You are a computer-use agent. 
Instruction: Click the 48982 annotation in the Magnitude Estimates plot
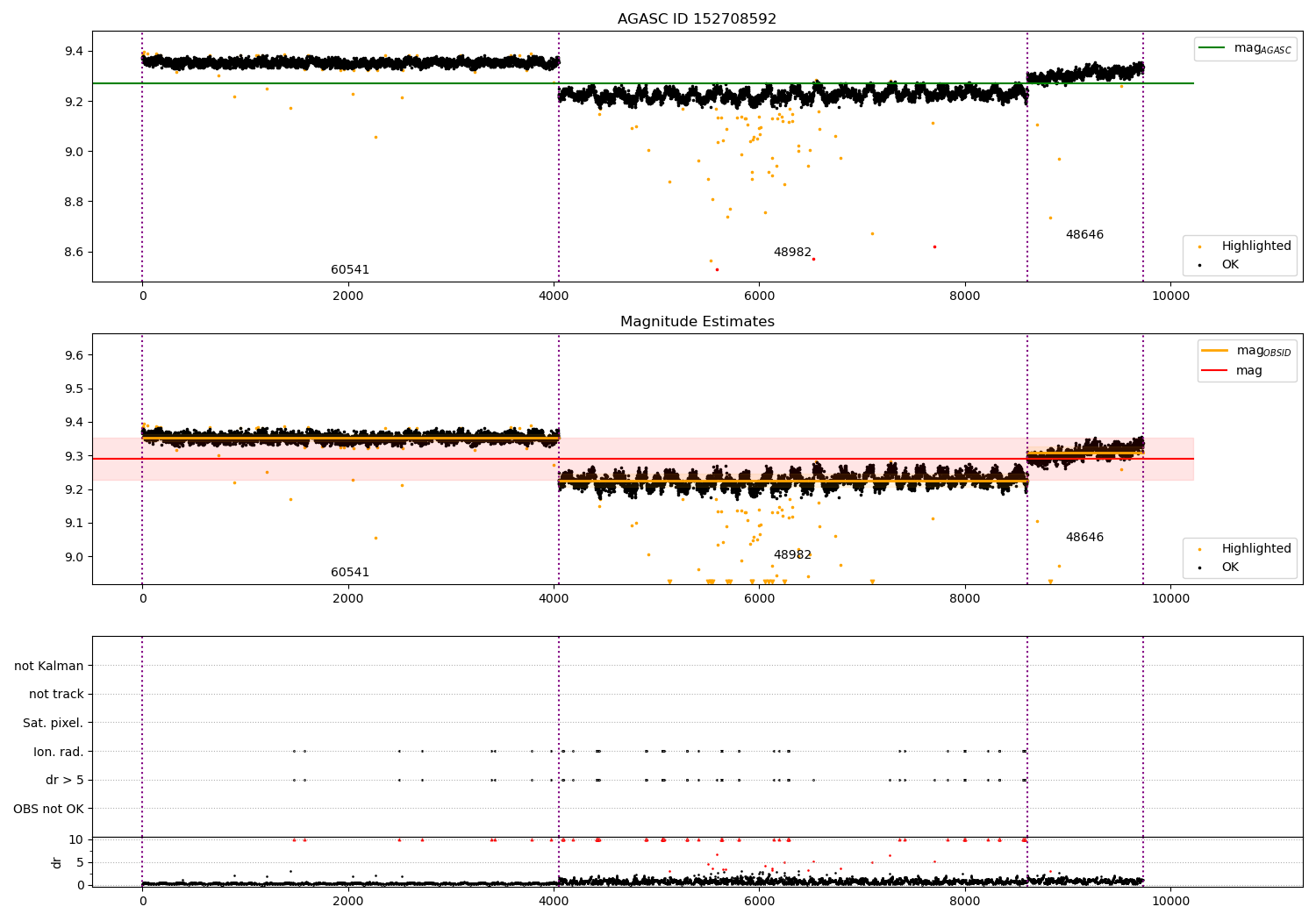tap(792, 555)
